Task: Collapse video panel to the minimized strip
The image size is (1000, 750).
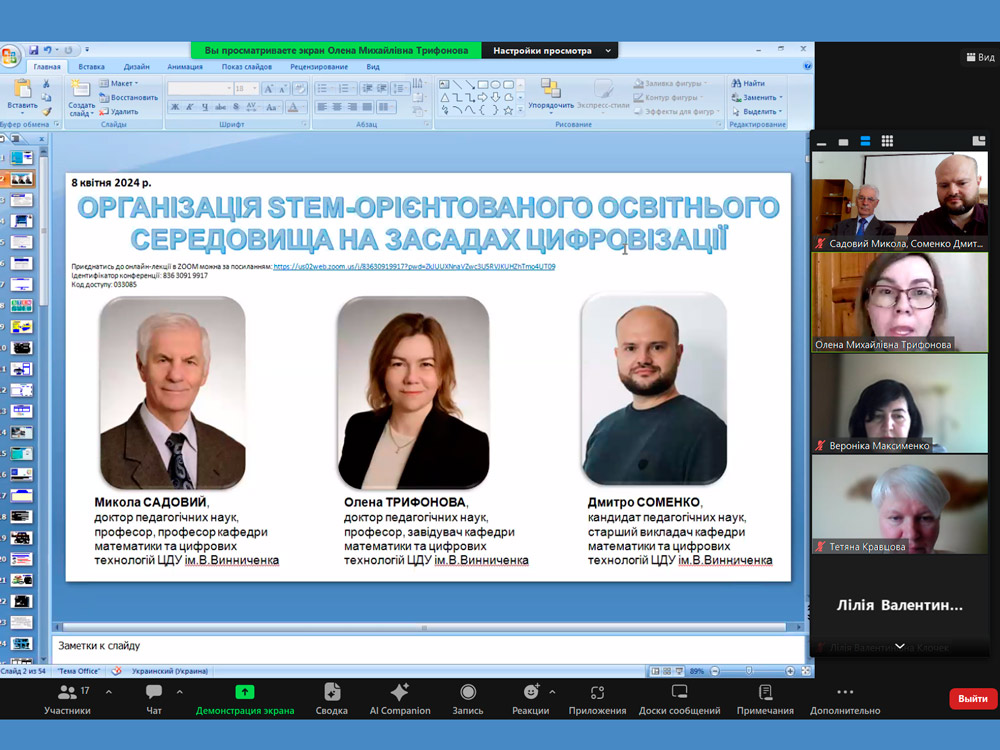Action: pyautogui.click(x=821, y=141)
